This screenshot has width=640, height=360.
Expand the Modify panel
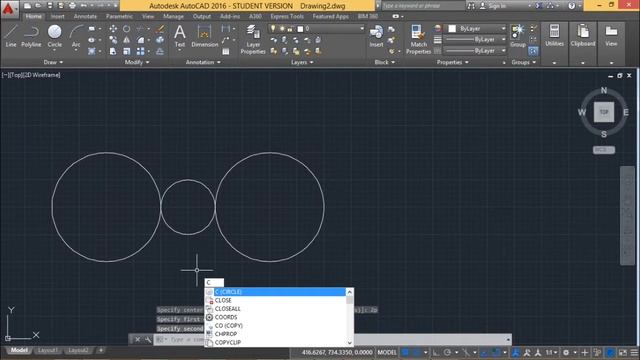[x=137, y=62]
